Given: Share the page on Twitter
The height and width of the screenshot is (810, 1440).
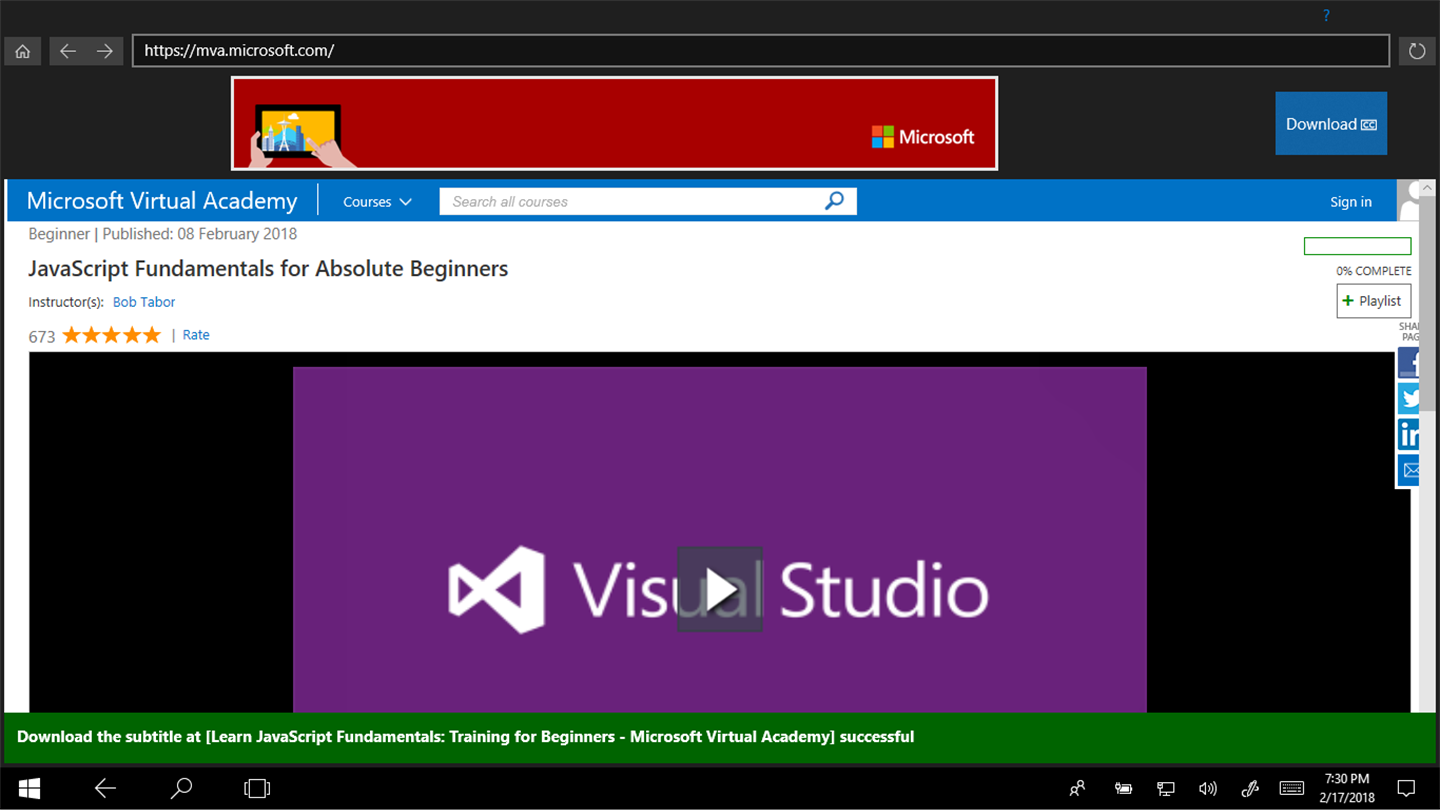Looking at the screenshot, I should [1408, 398].
